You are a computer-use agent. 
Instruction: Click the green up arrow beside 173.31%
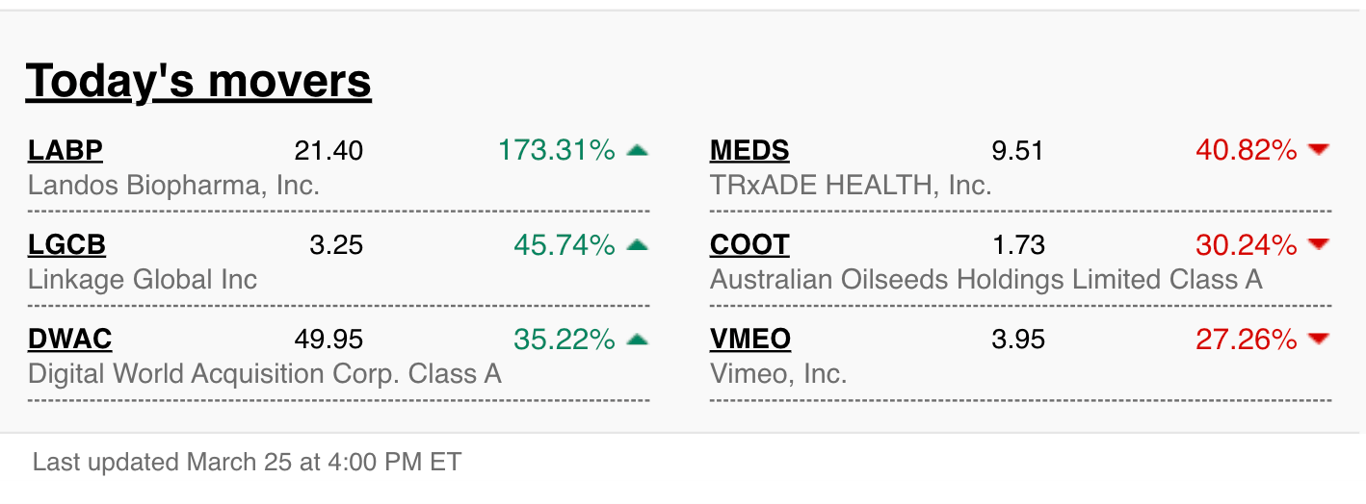(x=637, y=151)
